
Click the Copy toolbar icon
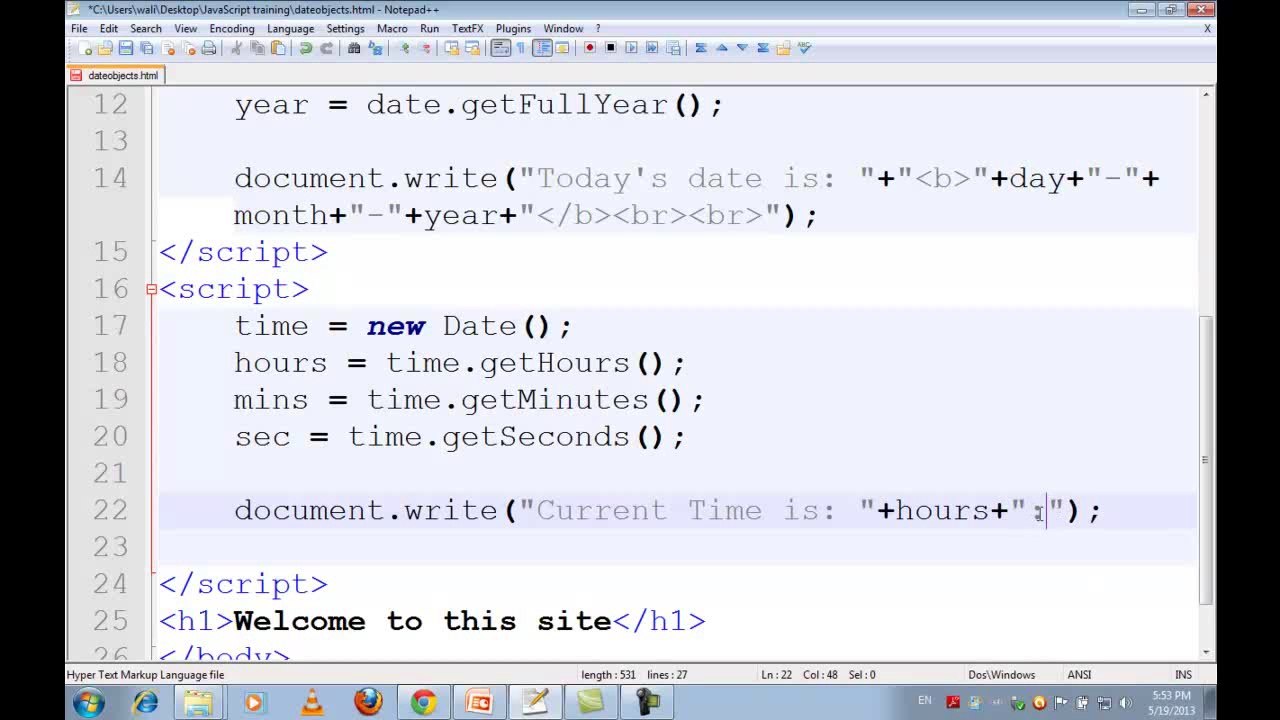tap(257, 48)
